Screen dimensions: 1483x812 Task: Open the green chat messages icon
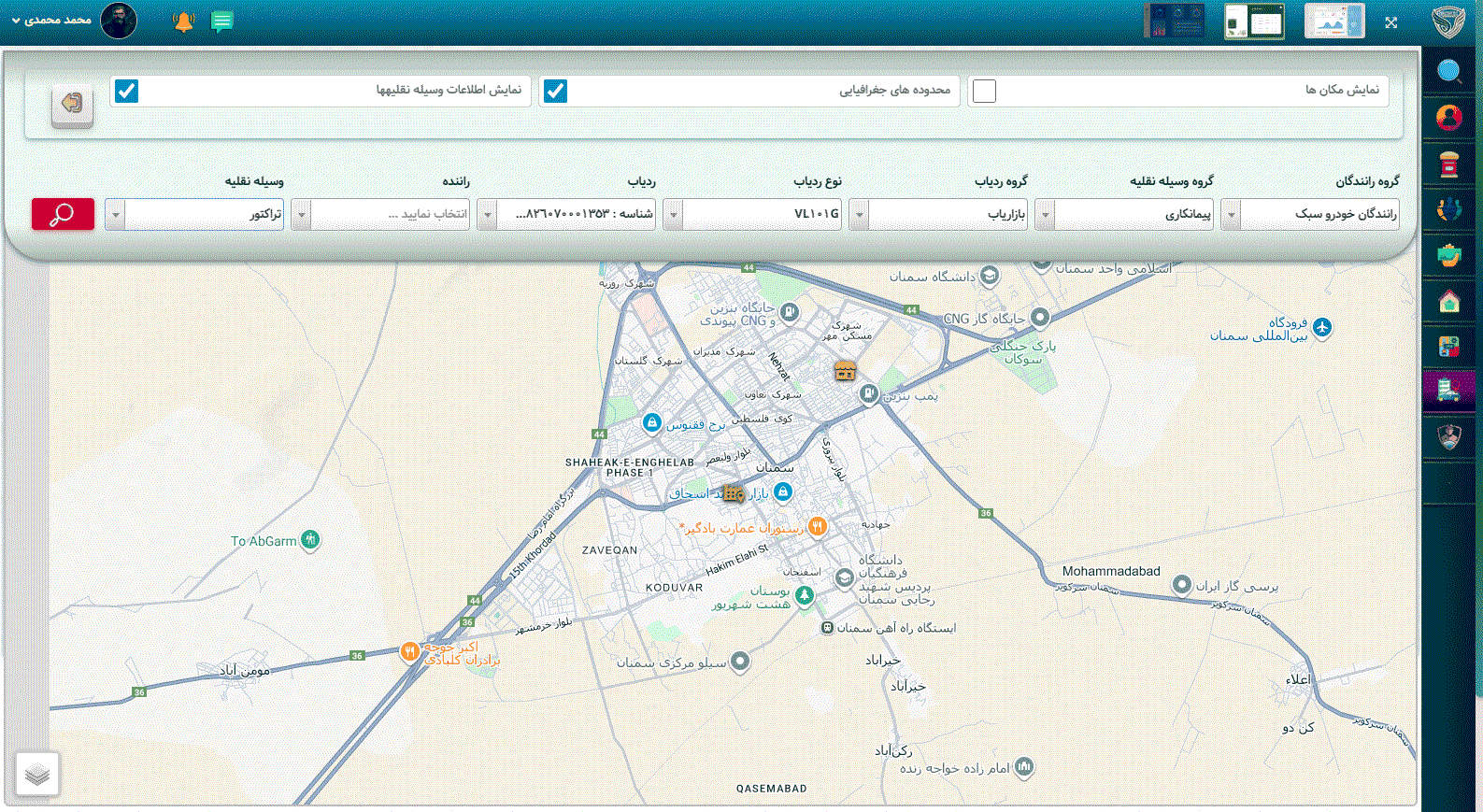[x=221, y=21]
